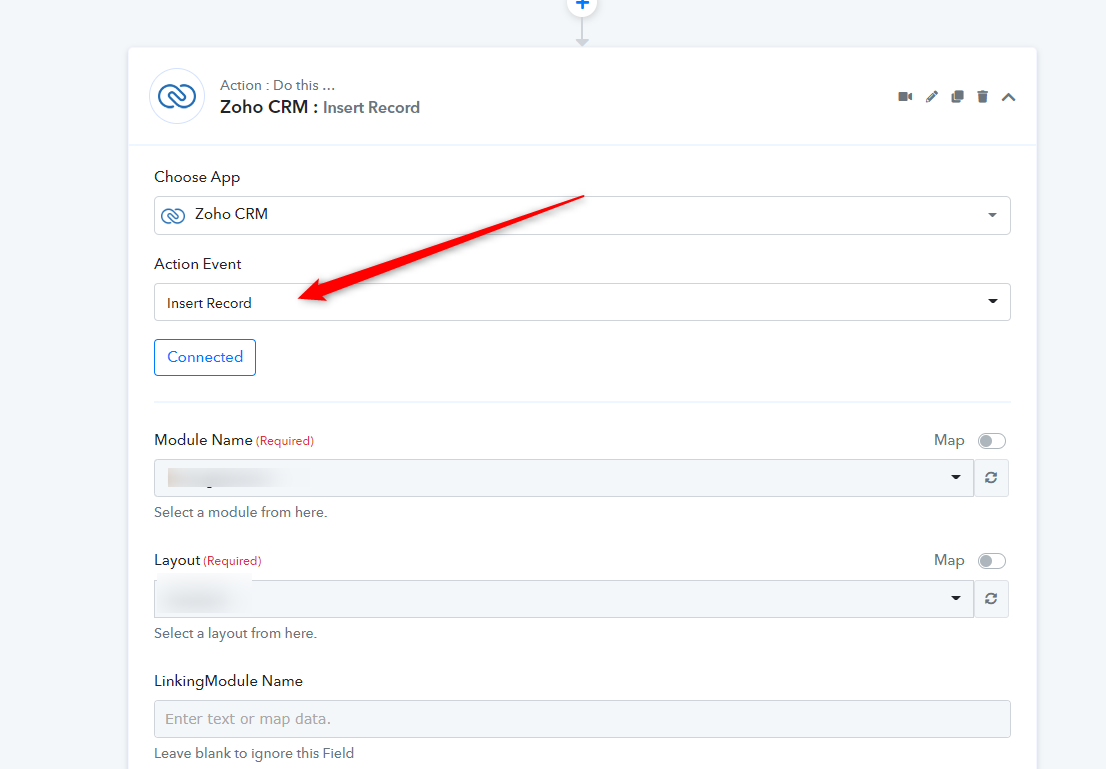Open video tutorial camera icon
This screenshot has height=769, width=1106.
coord(905,97)
